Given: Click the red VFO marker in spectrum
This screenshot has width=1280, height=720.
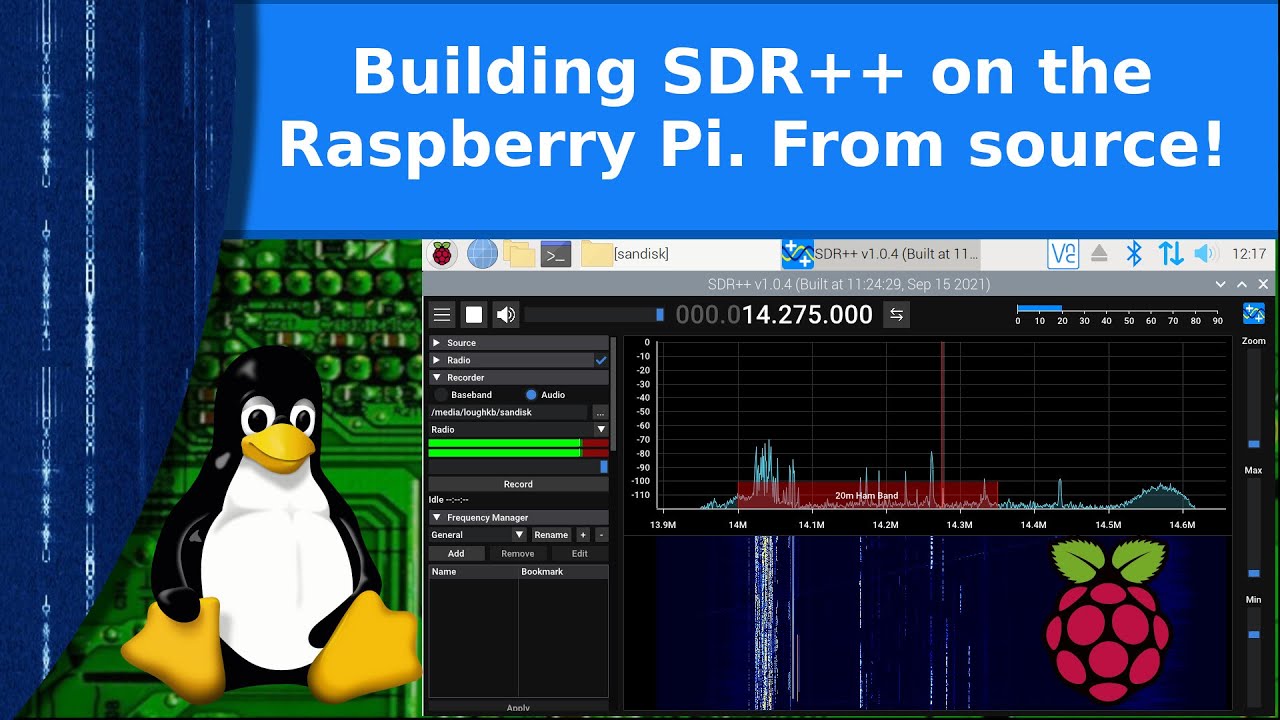Looking at the screenshot, I should point(942,425).
